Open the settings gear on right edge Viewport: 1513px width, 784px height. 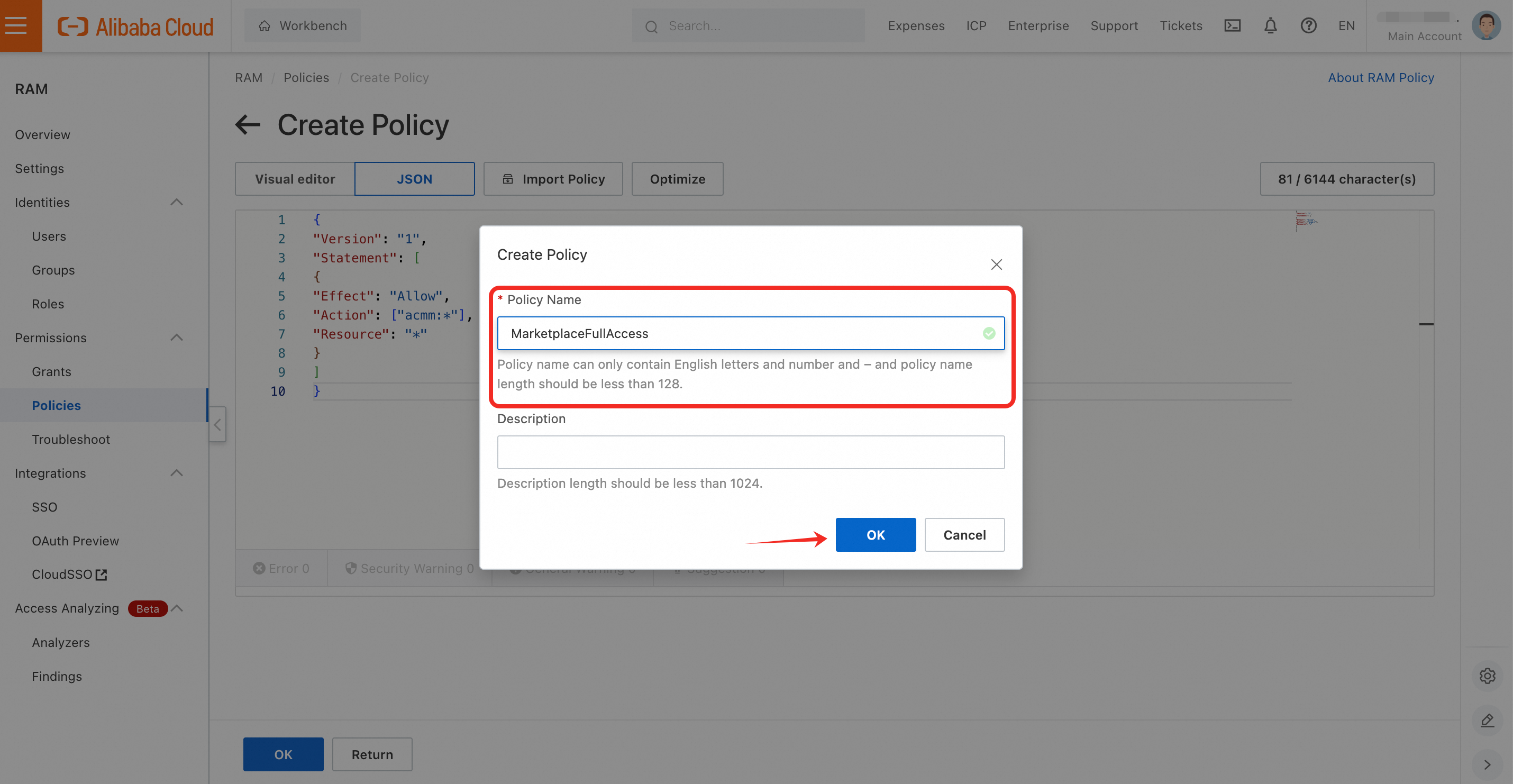[1487, 676]
